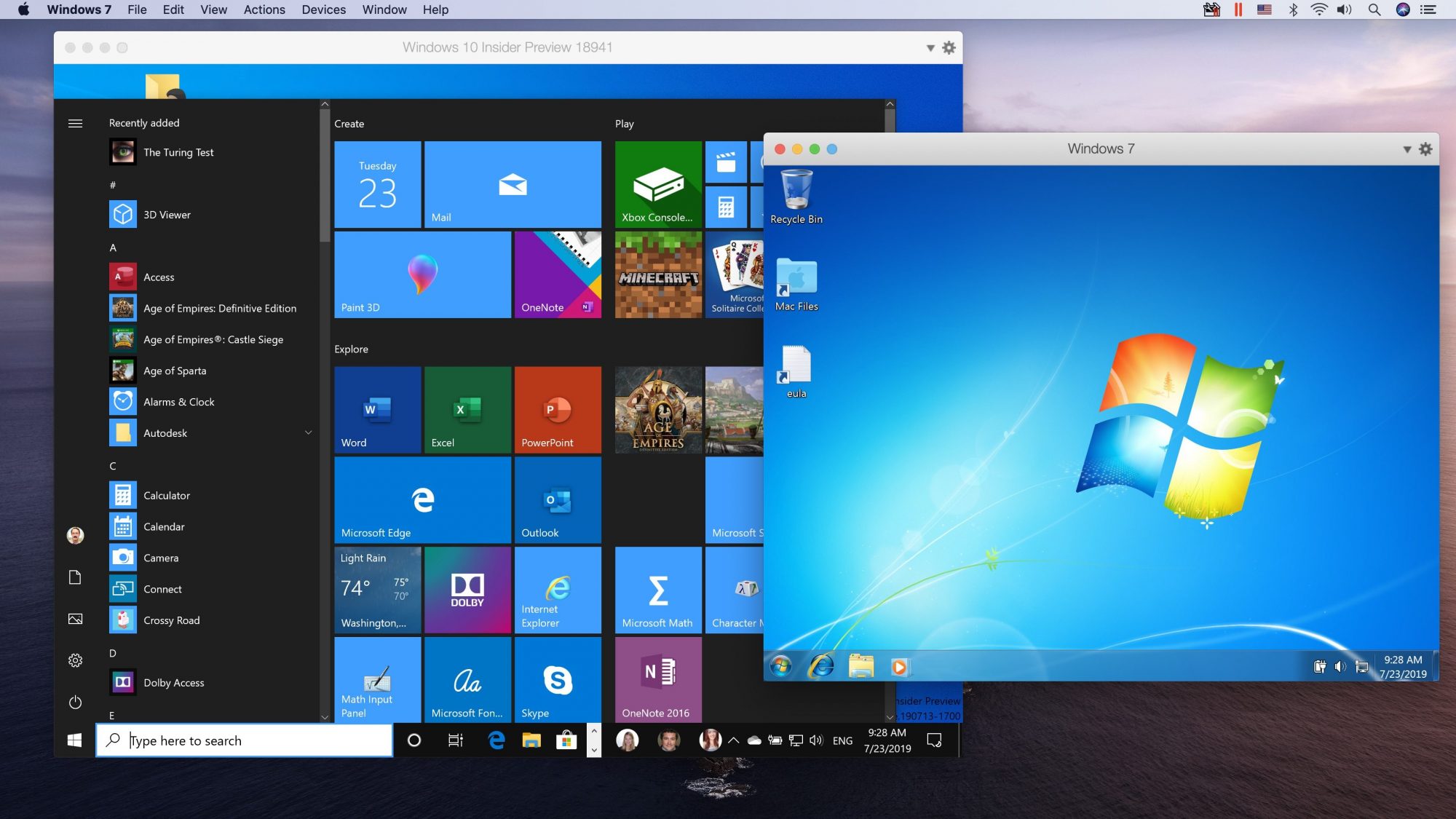Open Settings gear in Start menu sidebar
The image size is (1456, 819).
point(75,660)
